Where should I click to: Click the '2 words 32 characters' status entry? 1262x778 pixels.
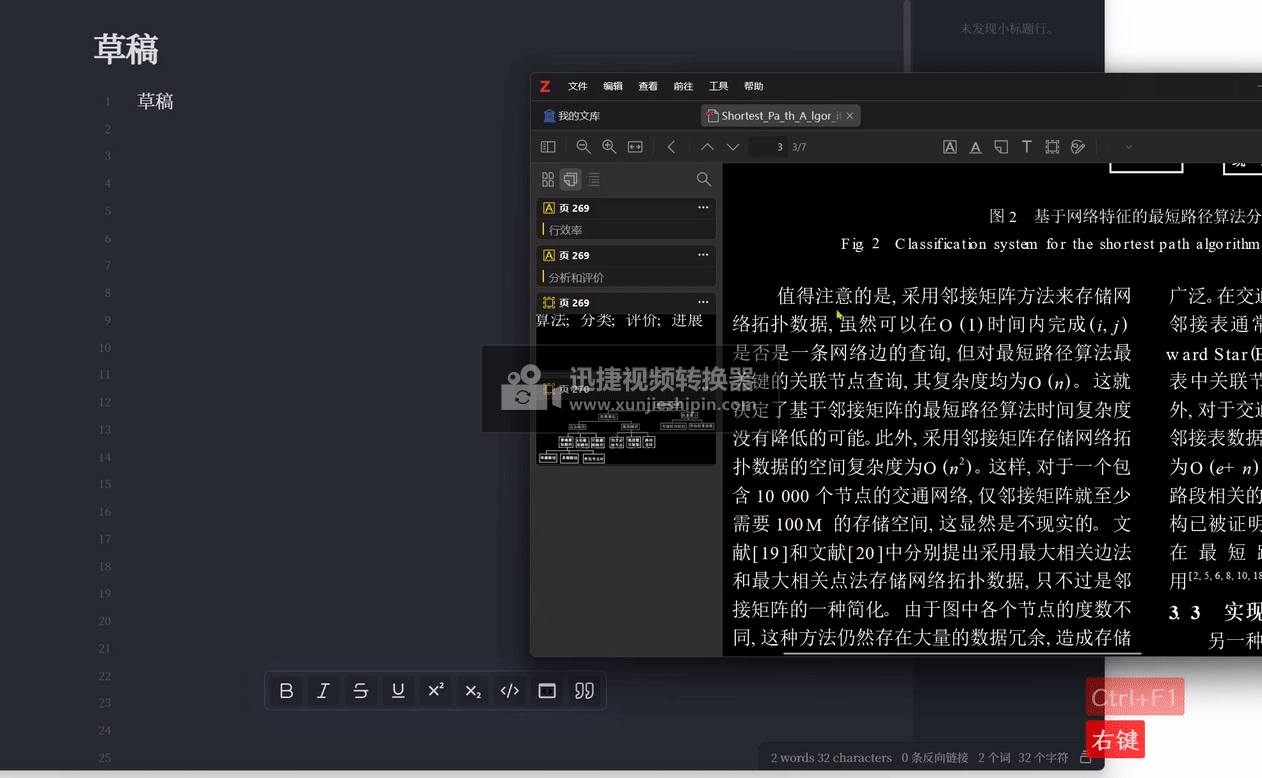pyautogui.click(x=831, y=758)
